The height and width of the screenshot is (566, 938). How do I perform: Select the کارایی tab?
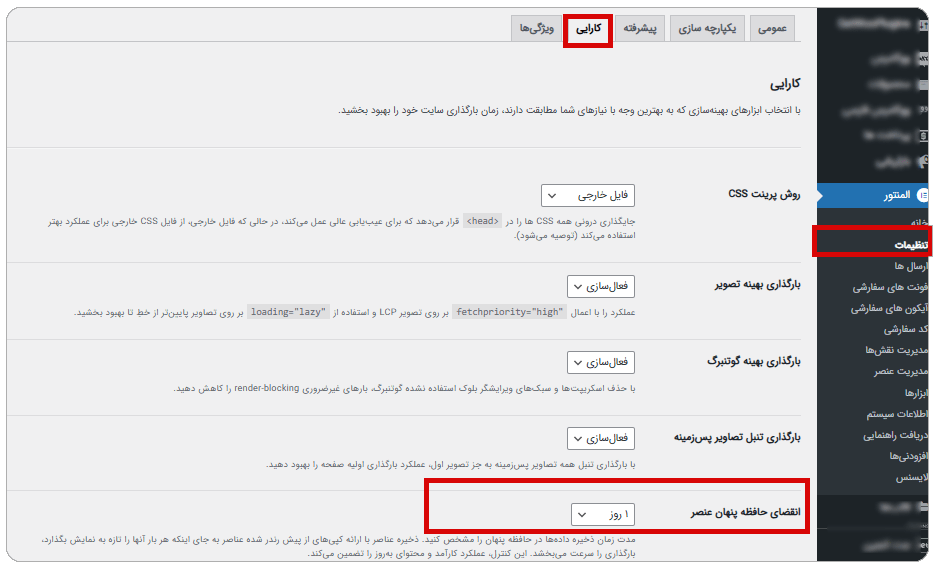pyautogui.click(x=588, y=28)
